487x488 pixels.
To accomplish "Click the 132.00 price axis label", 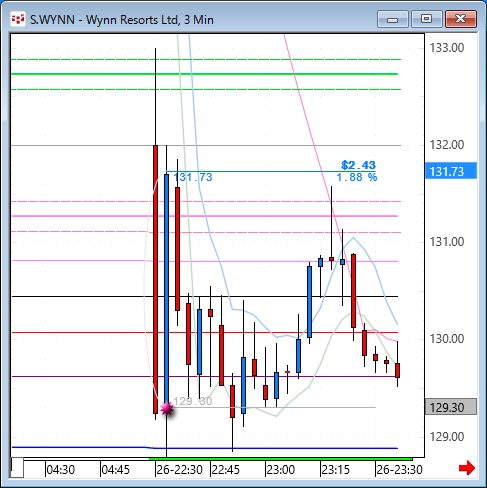I will click(x=447, y=145).
